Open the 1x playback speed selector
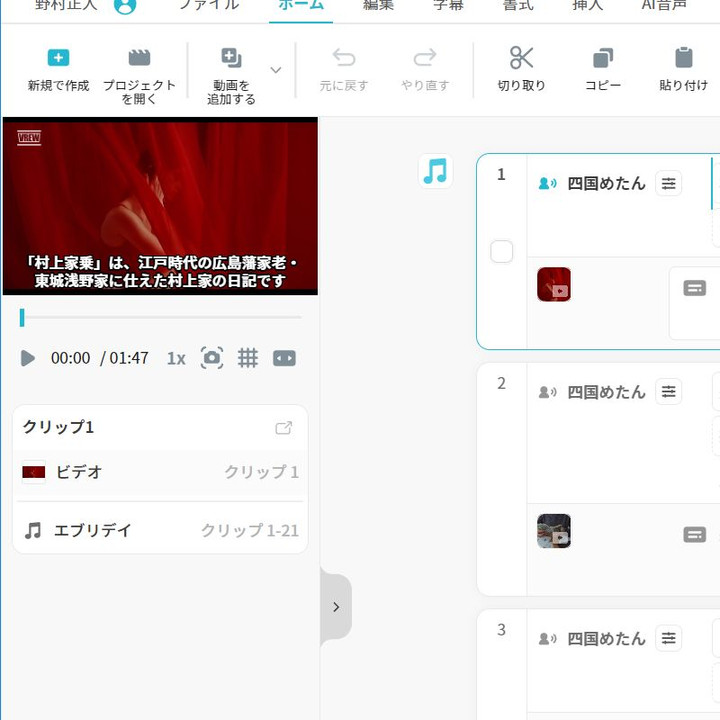 click(176, 358)
